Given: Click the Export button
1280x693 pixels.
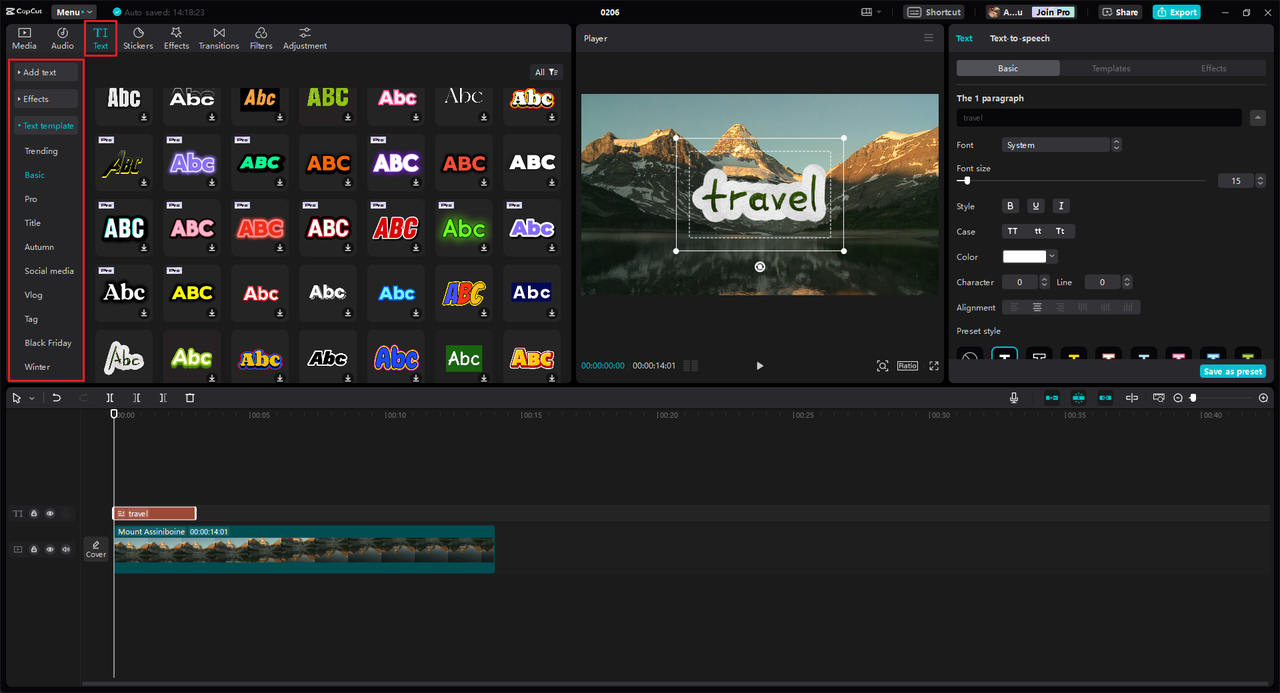Looking at the screenshot, I should click(x=1176, y=12).
